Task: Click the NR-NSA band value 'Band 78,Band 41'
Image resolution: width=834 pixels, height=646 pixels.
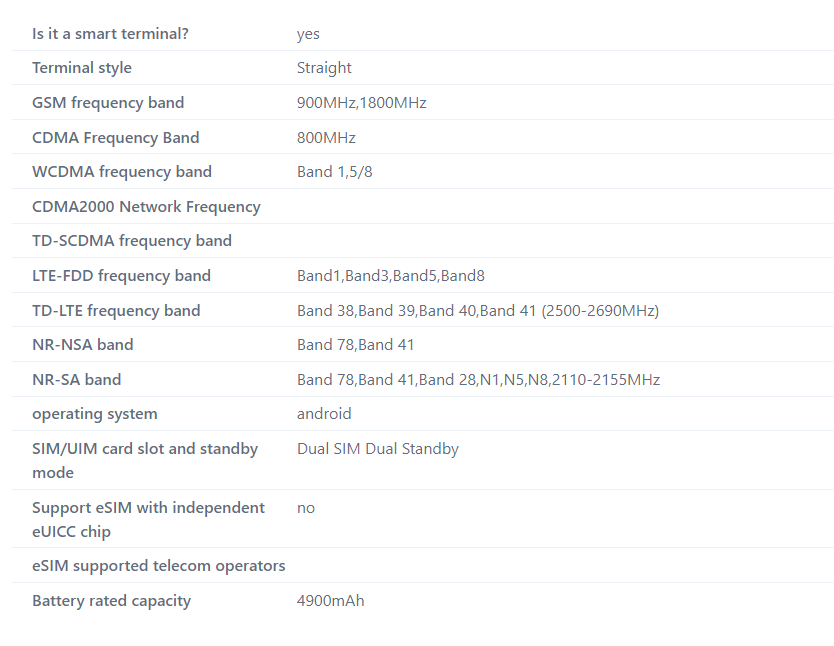Action: [355, 345]
